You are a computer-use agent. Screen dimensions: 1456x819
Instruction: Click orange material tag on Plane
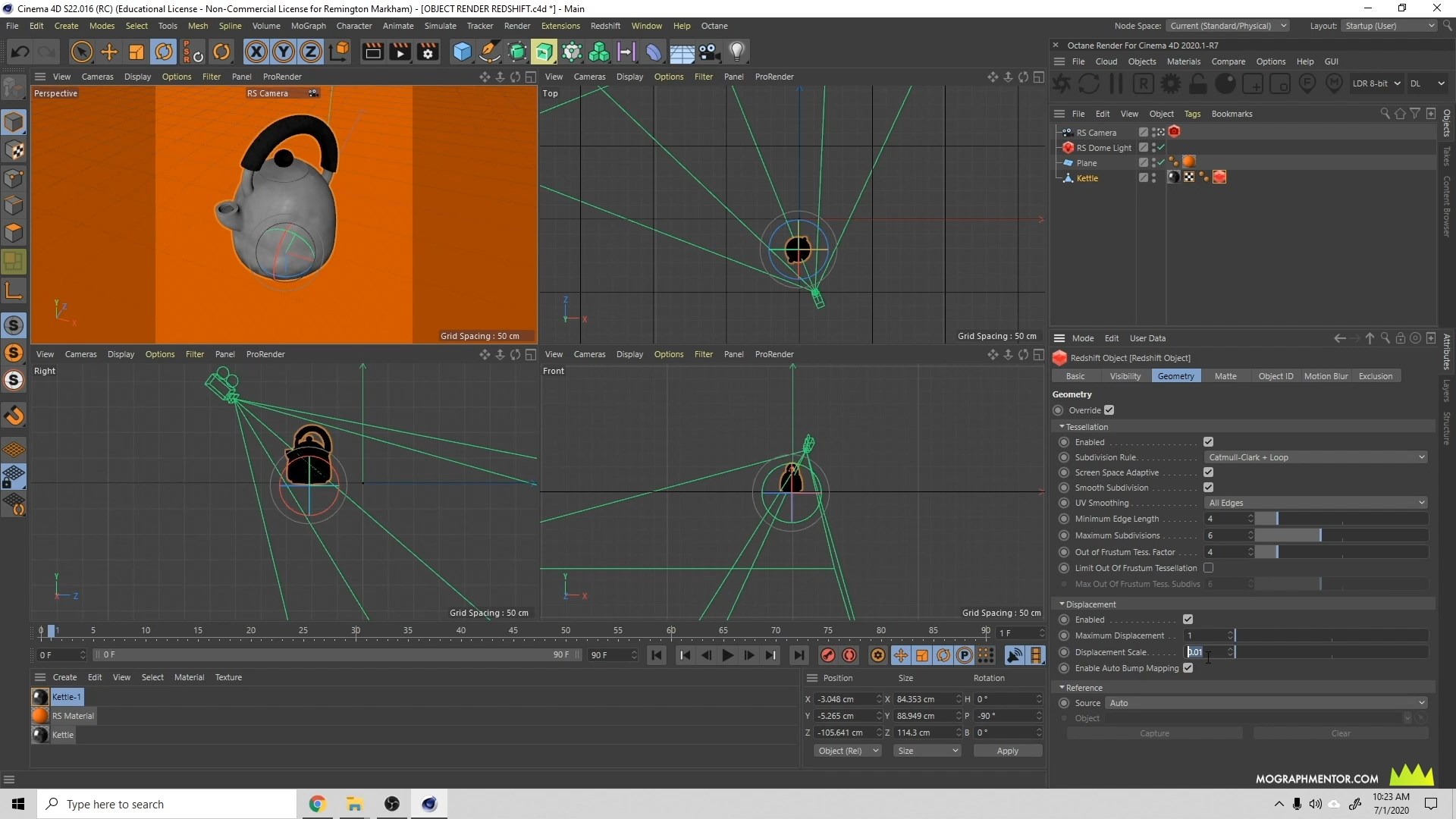click(x=1188, y=162)
